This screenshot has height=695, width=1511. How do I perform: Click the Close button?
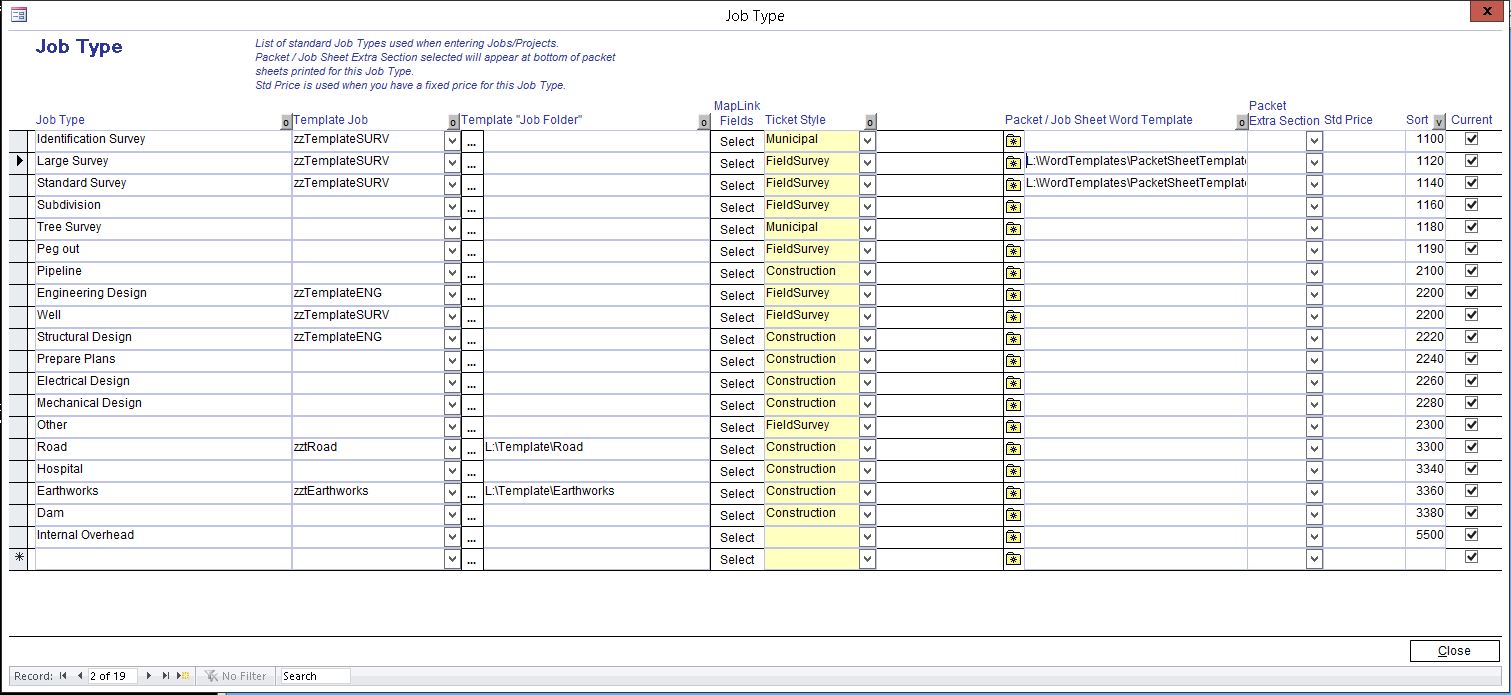click(1454, 651)
